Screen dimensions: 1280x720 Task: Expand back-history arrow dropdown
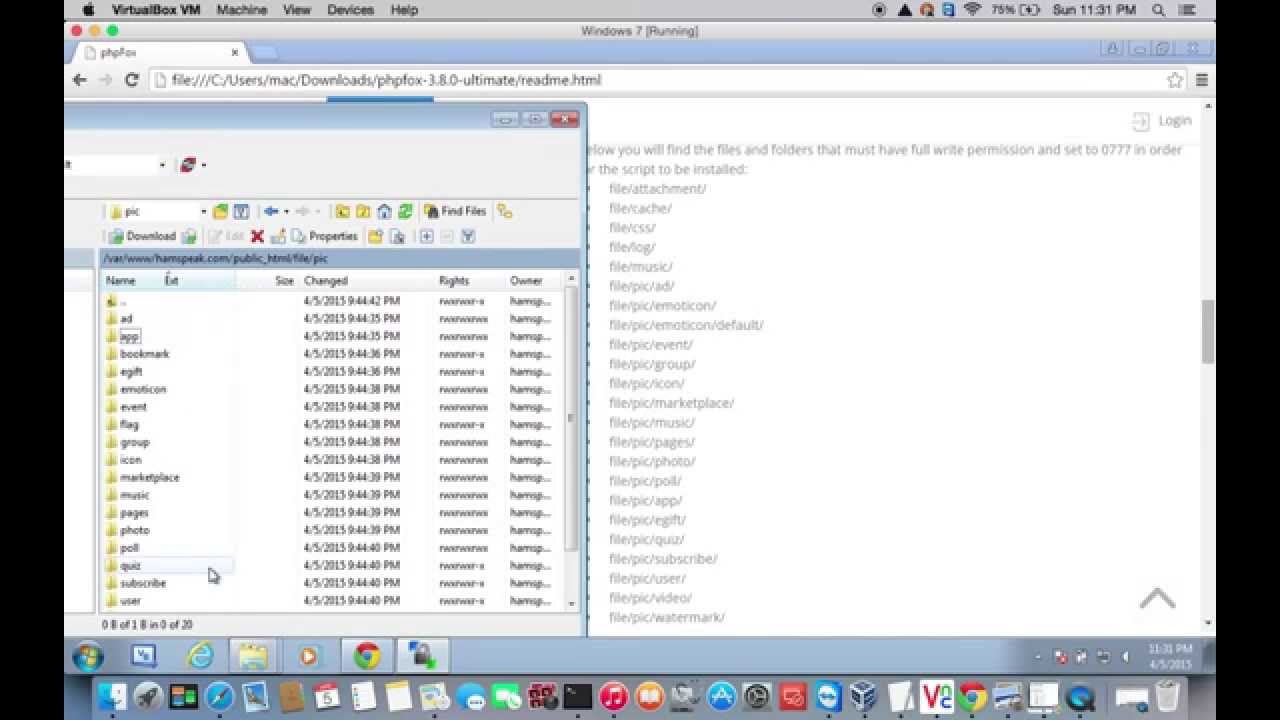point(286,211)
